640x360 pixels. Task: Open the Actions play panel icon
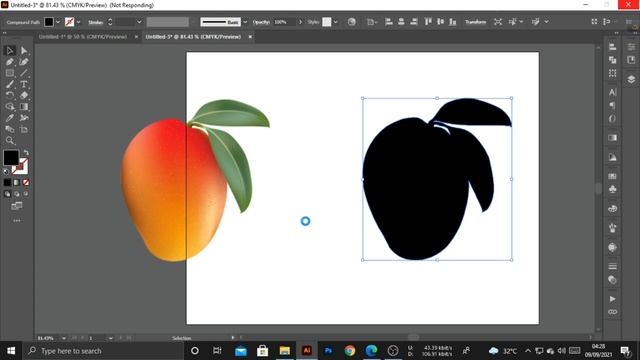click(x=612, y=299)
